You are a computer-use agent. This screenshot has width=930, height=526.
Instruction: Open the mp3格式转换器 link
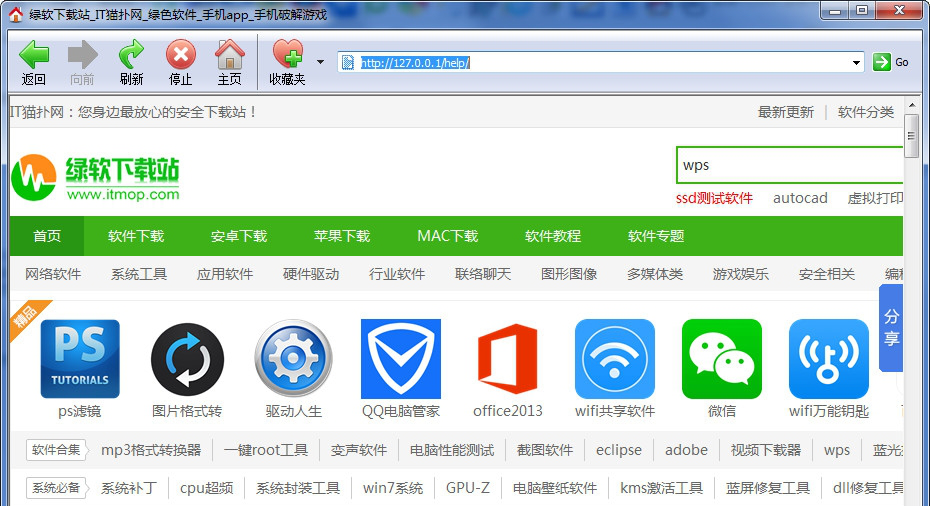(x=151, y=450)
